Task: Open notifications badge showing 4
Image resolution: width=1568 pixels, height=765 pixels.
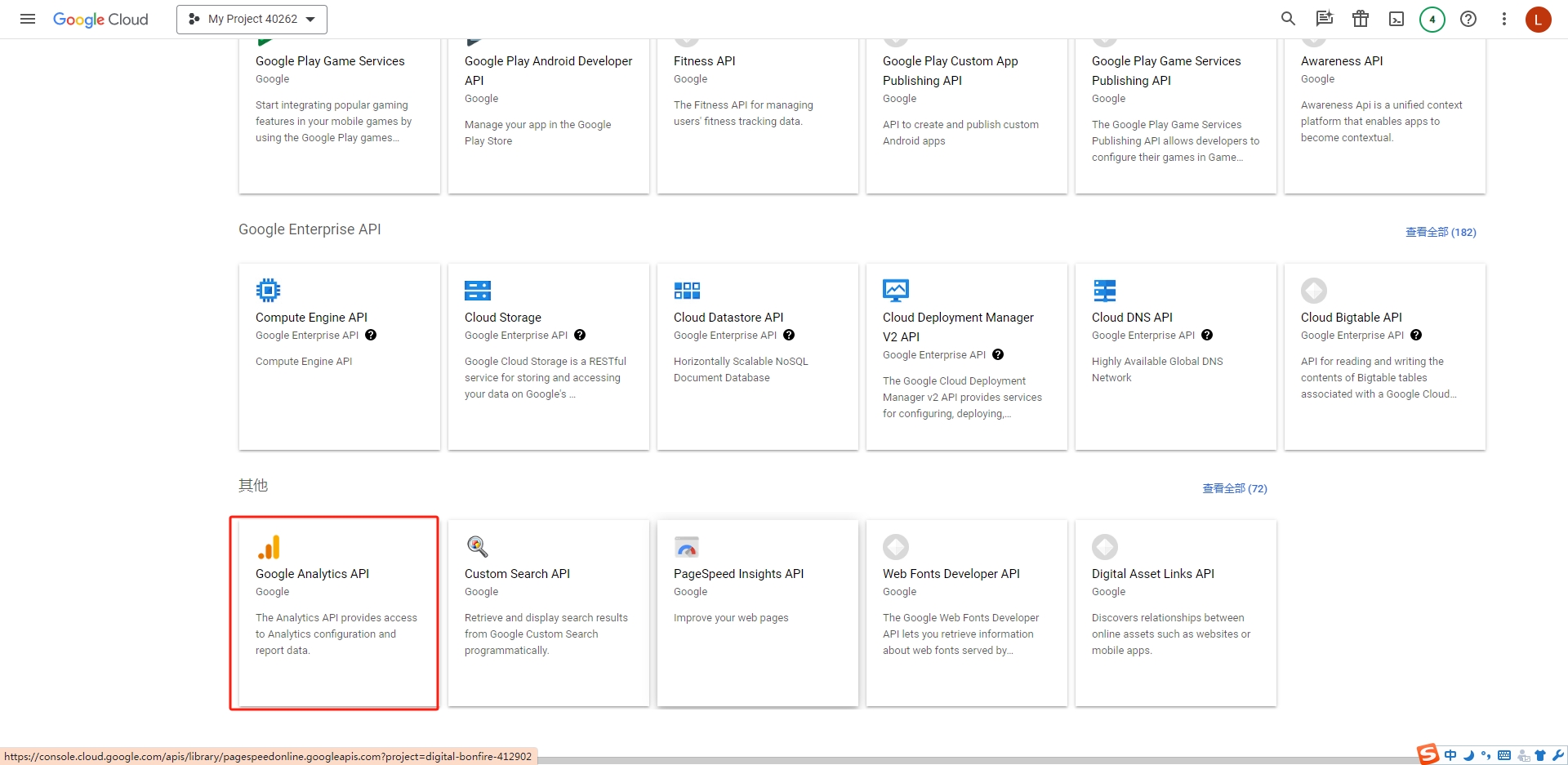Action: point(1432,19)
